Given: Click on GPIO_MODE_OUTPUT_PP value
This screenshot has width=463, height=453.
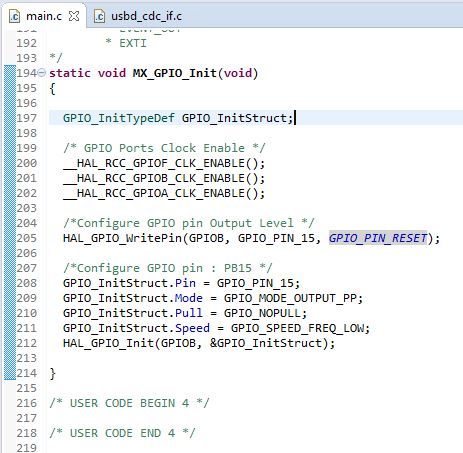Looking at the screenshot, I should 290,298.
